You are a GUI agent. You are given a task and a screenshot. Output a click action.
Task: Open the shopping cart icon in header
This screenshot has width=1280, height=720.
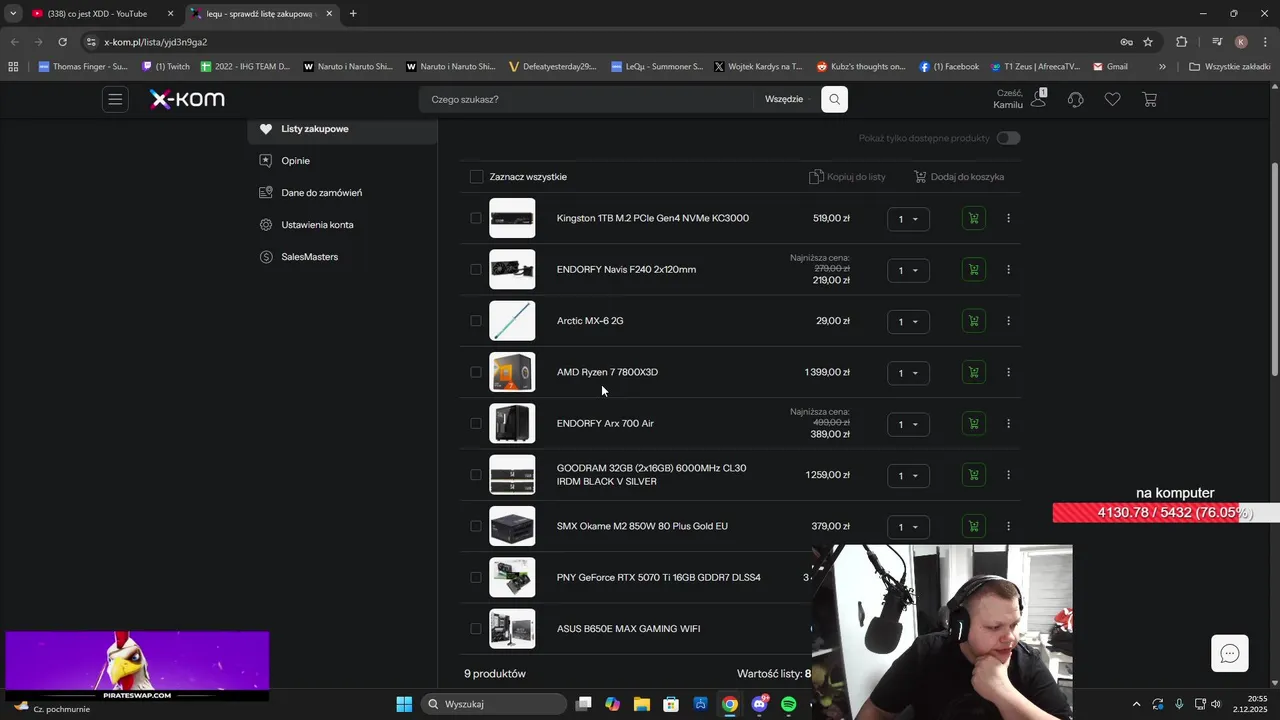point(1149,99)
